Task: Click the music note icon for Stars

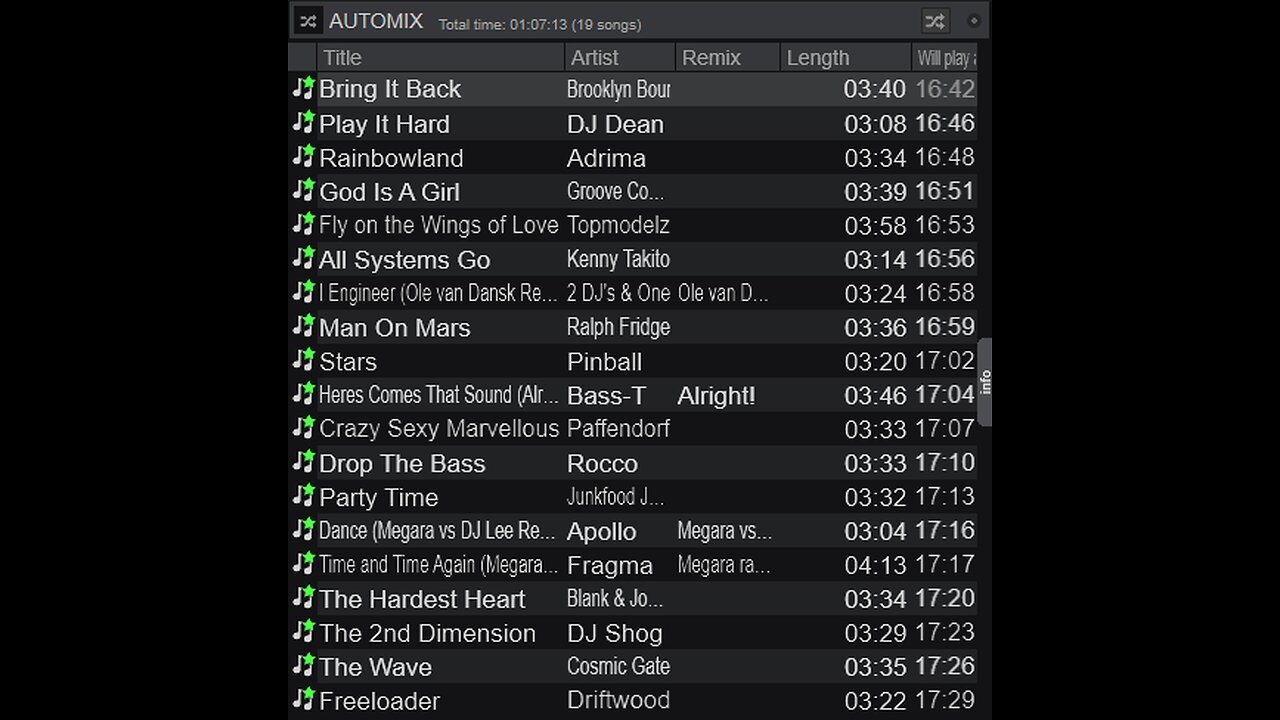Action: click(303, 360)
